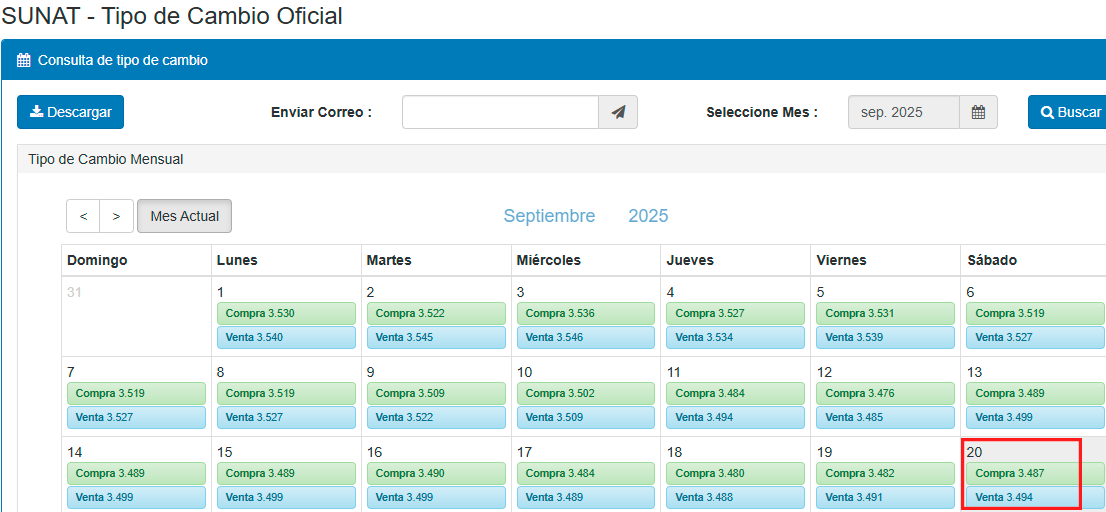The height and width of the screenshot is (512, 1106).
Task: Click the sep. 2025 month field
Action: [x=904, y=112]
